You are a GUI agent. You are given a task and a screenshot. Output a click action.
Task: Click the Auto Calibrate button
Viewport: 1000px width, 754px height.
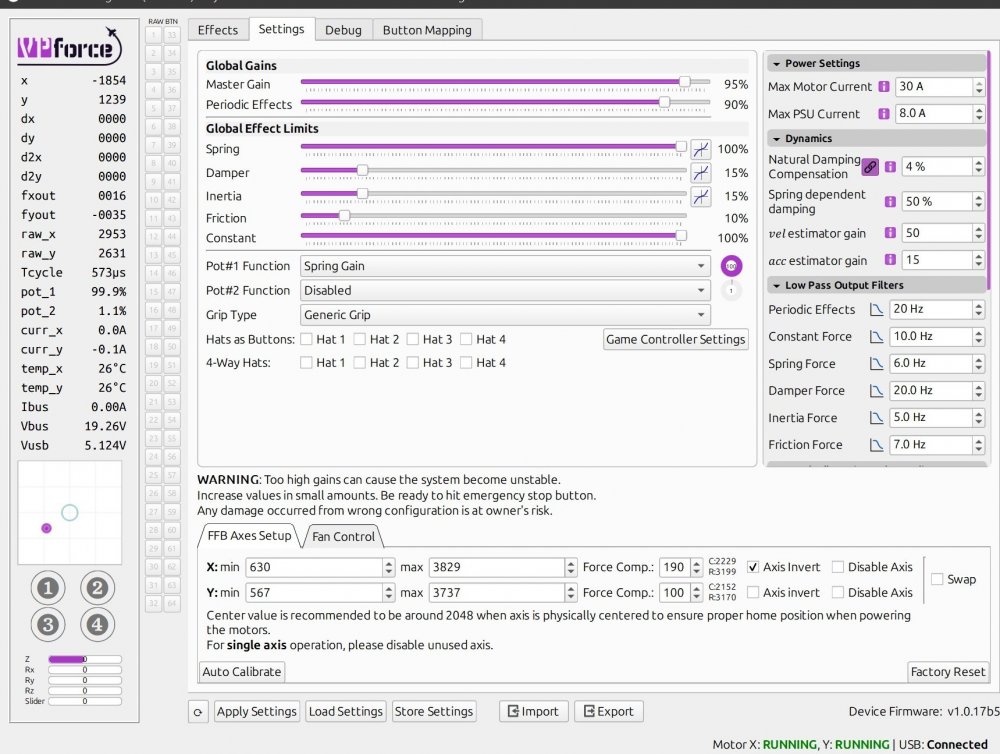click(x=242, y=672)
